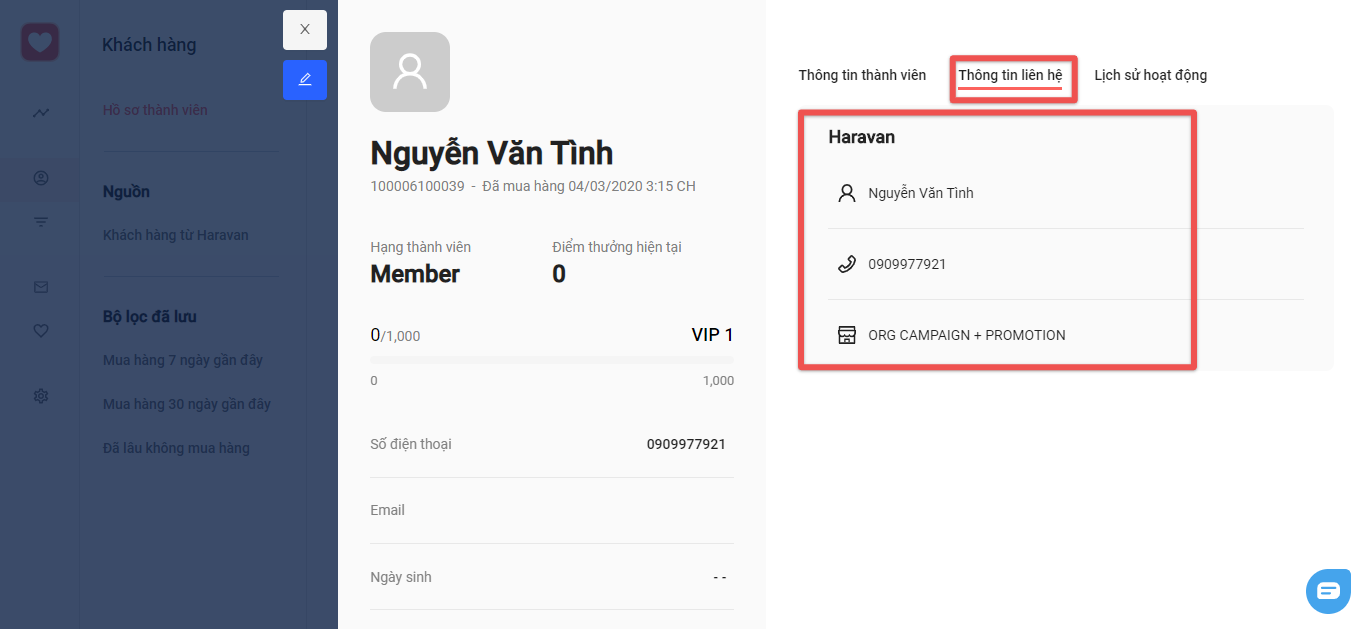The width and height of the screenshot is (1366, 629).
Task: Open the filter icon in sidebar
Action: pos(41,222)
